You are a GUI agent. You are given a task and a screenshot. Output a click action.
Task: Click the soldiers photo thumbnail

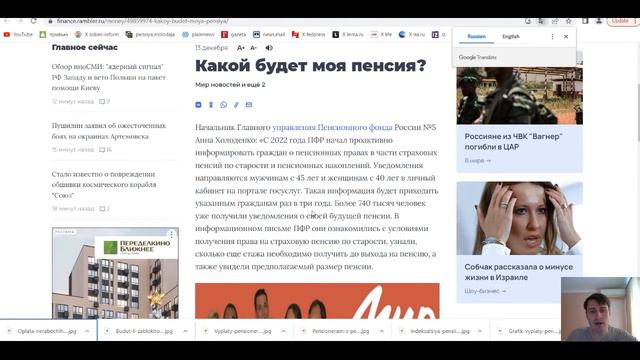click(x=519, y=96)
